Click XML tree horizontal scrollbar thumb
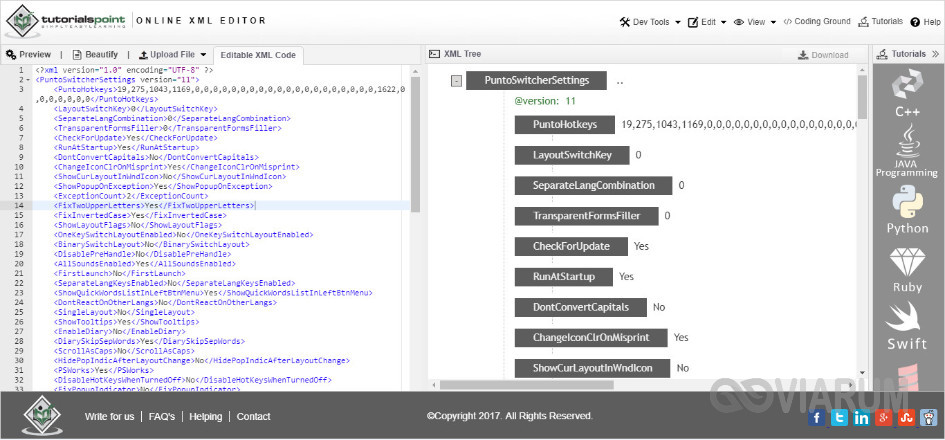 click(x=527, y=385)
